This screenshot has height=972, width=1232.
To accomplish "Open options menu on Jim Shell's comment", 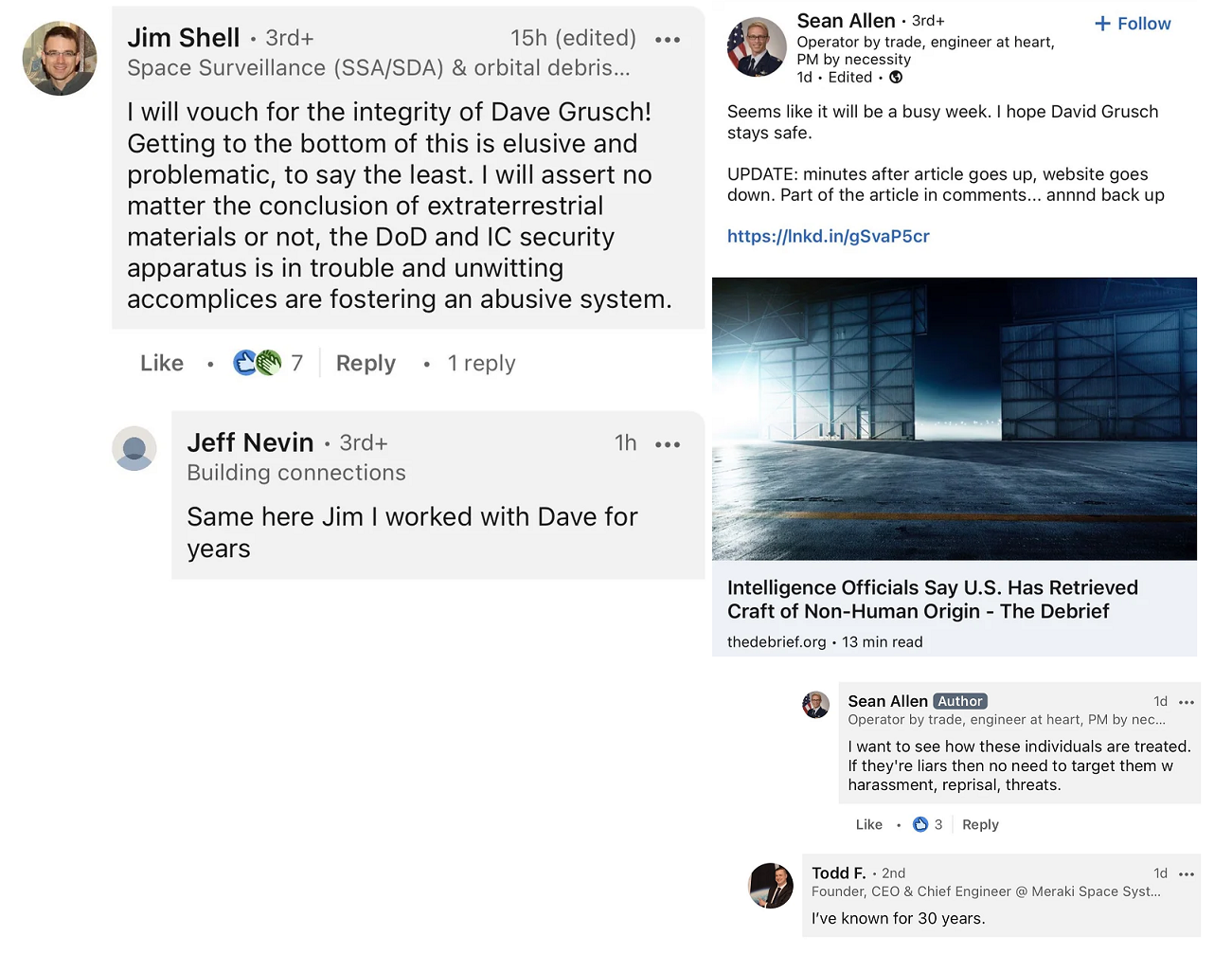I will tap(668, 40).
